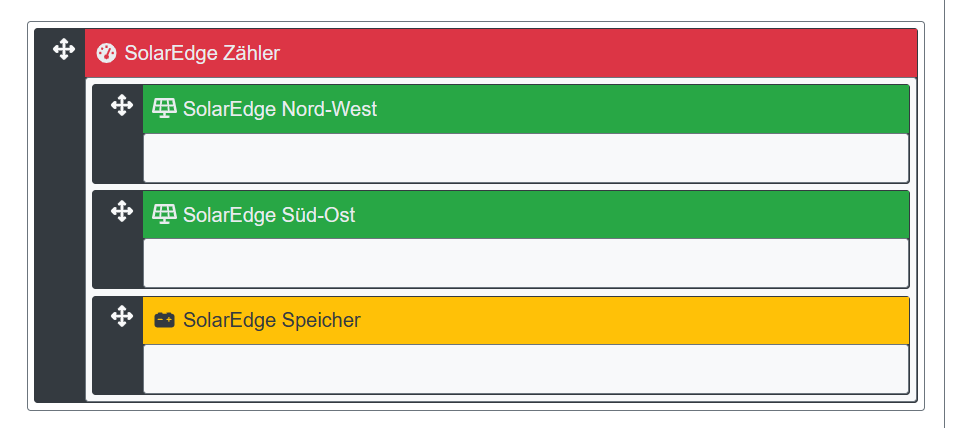The height and width of the screenshot is (428, 976).
Task: Click the empty area under SolarEdge Nord-West
Action: click(525, 158)
